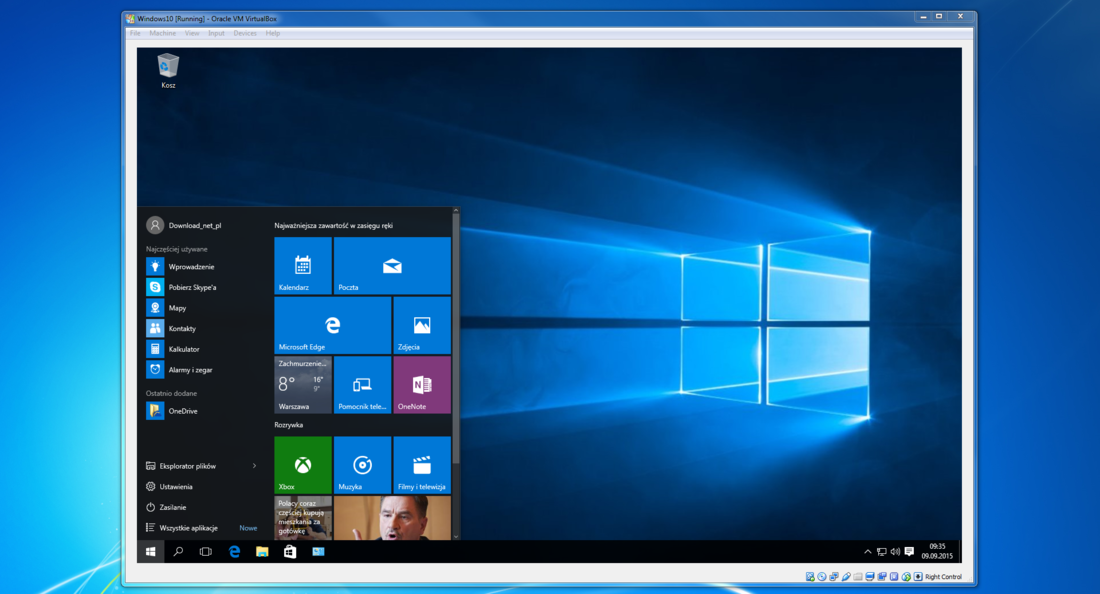Click the Windows Start button
This screenshot has height=594, width=1100.
point(150,552)
